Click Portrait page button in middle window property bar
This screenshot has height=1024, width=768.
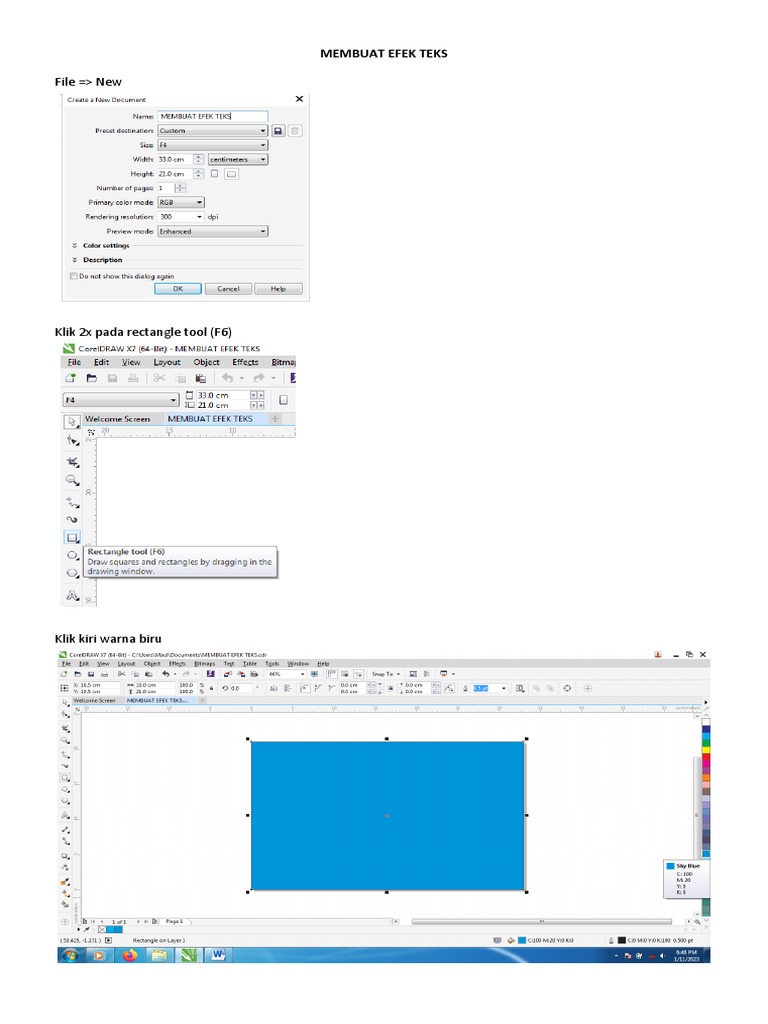pos(283,400)
